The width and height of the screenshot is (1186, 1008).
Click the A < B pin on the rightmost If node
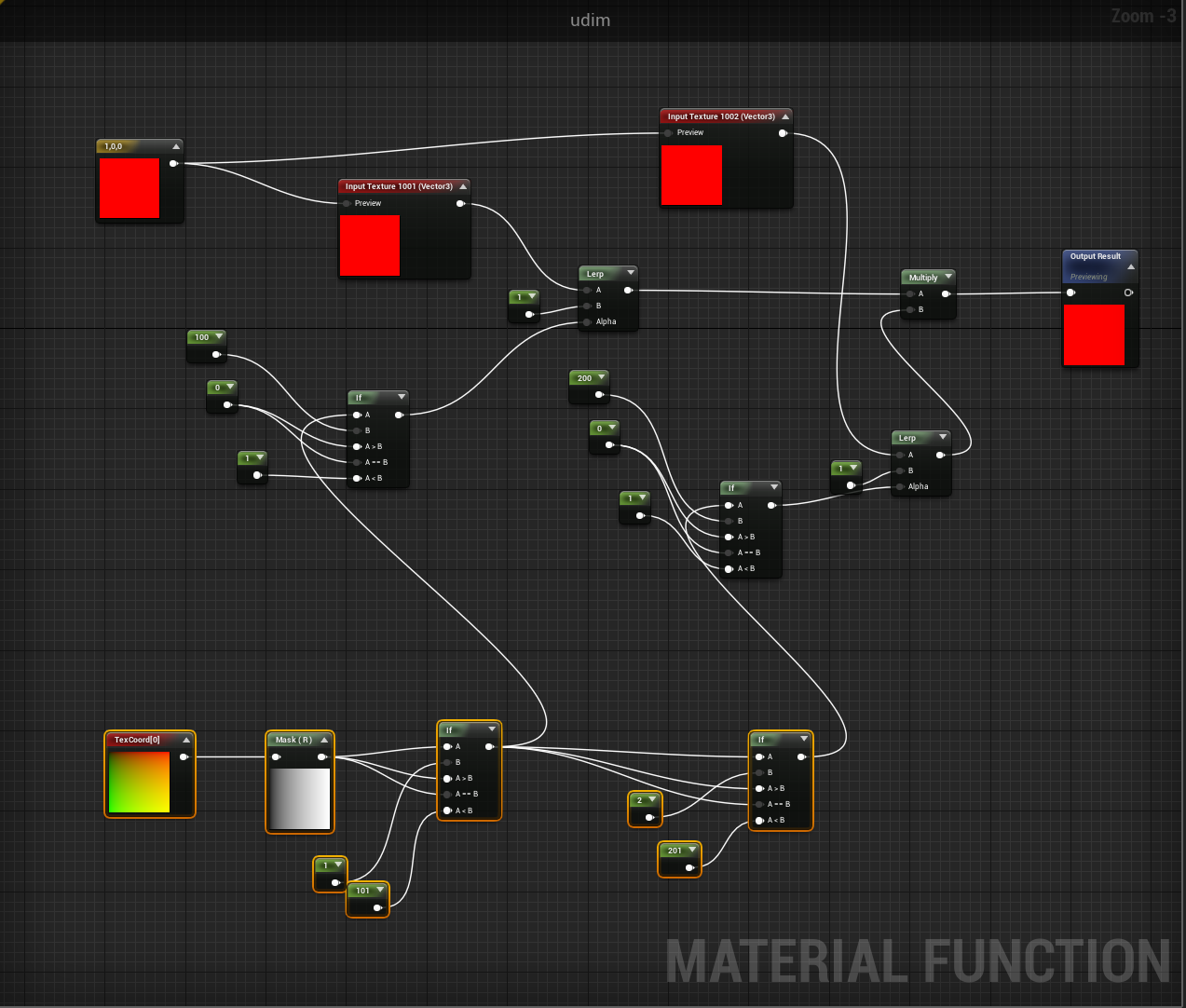(x=759, y=820)
